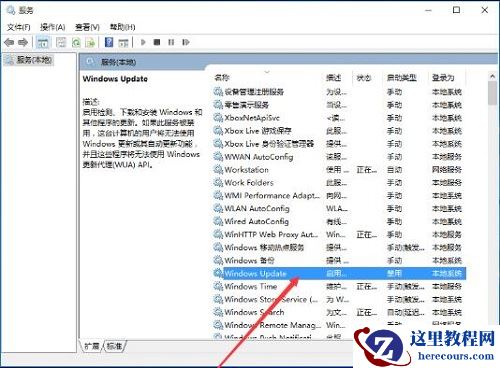Image resolution: width=500 pixels, height=368 pixels.
Task: Select 服务(本地) in the left tree
Action: 34,60
